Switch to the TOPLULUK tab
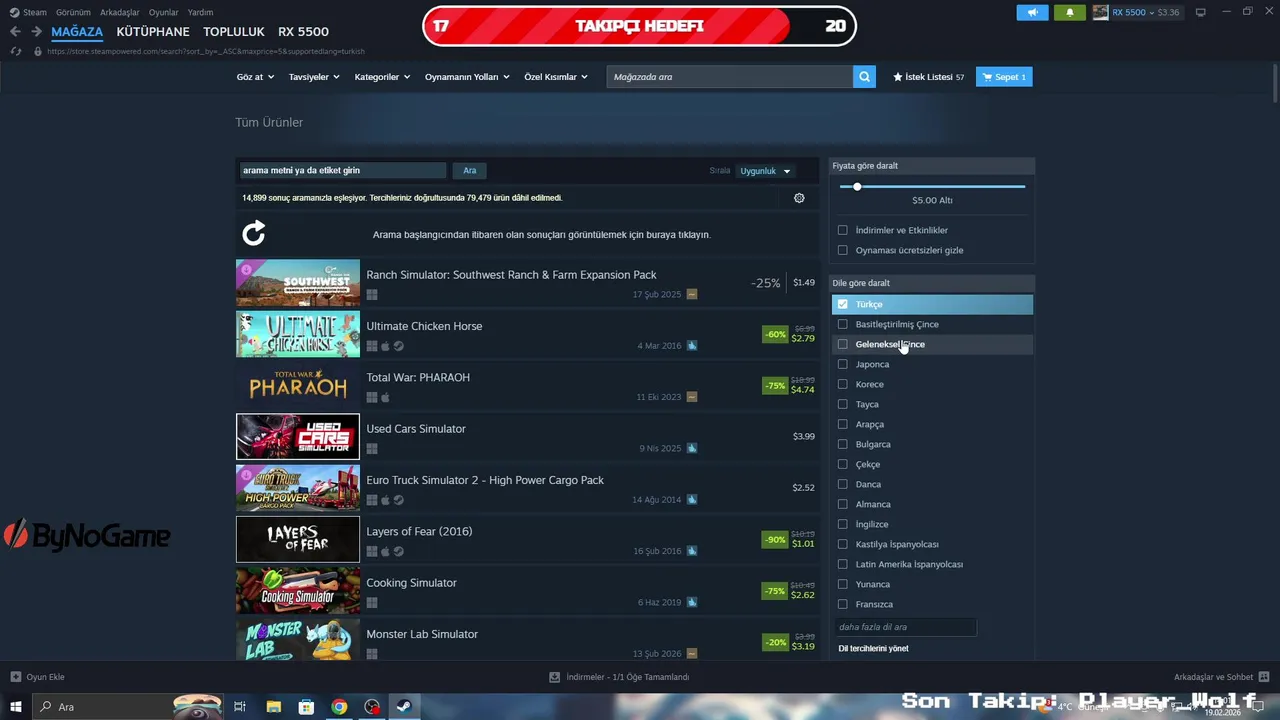The height and width of the screenshot is (720, 1280). 234,32
